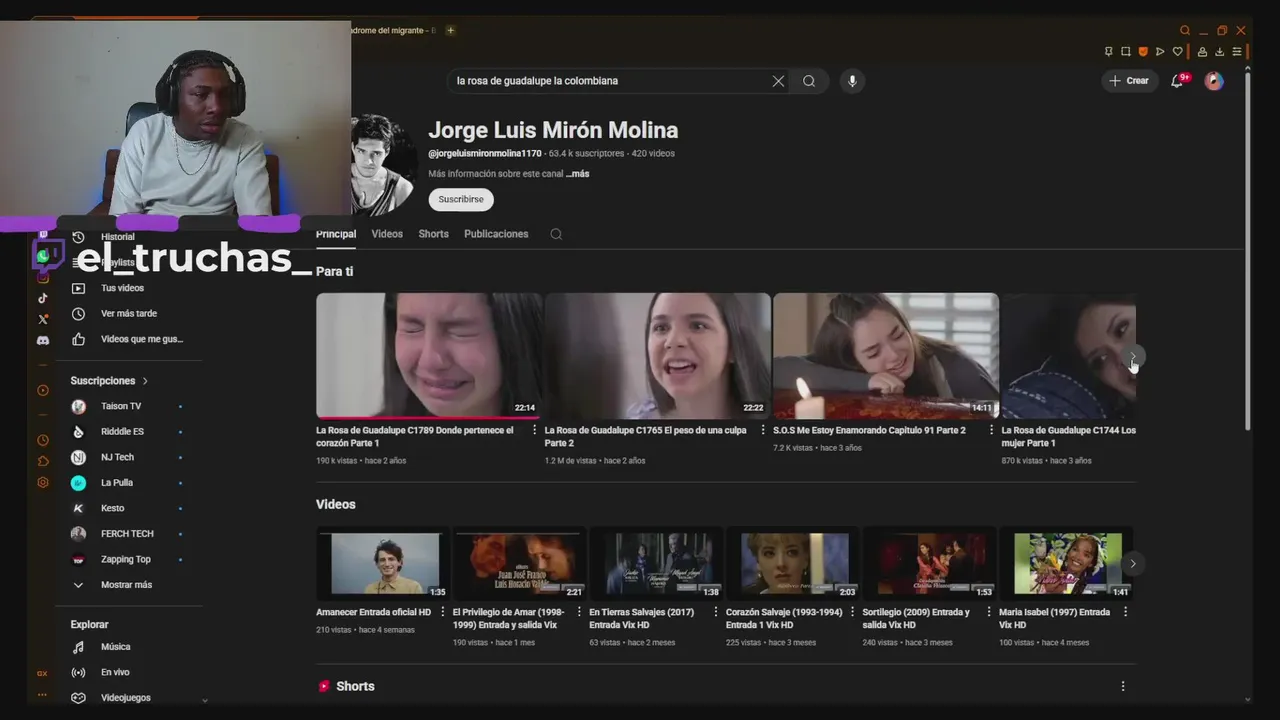Open Zapping Top subscription
The height and width of the screenshot is (720, 1280).
(128, 560)
